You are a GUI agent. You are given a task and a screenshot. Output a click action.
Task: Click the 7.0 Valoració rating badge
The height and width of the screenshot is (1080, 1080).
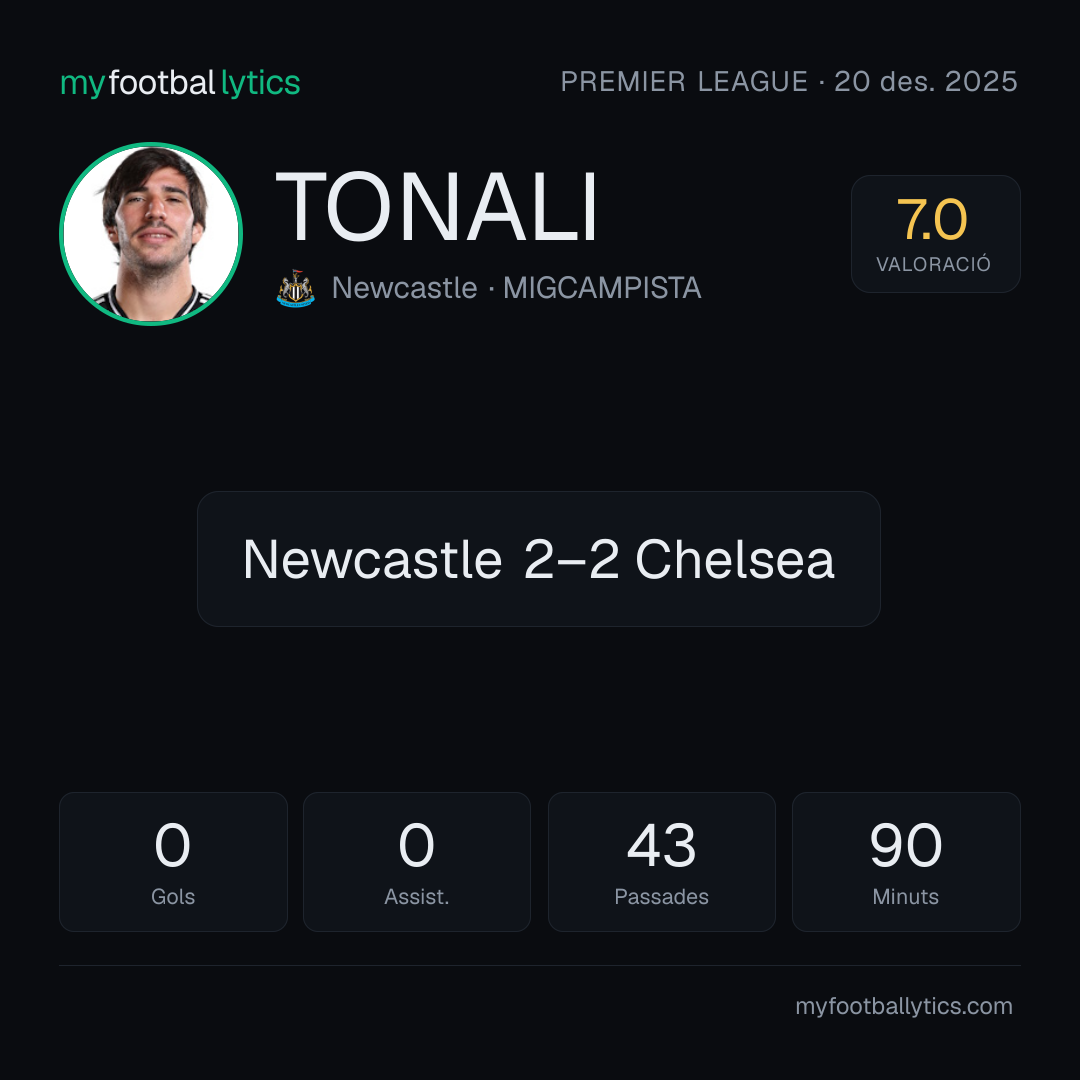pyautogui.click(x=935, y=233)
